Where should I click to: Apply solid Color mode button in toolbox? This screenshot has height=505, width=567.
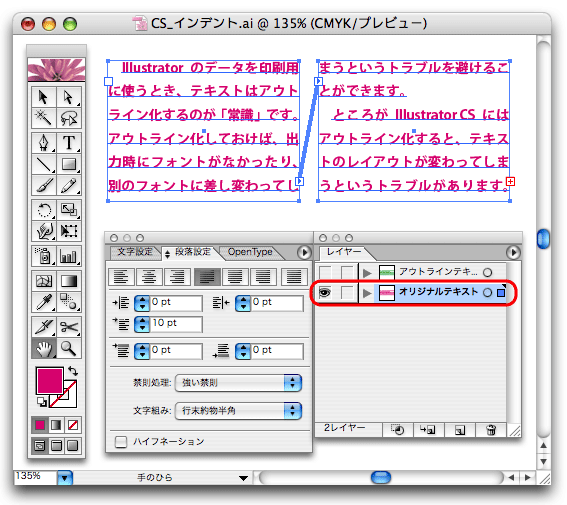40,425
